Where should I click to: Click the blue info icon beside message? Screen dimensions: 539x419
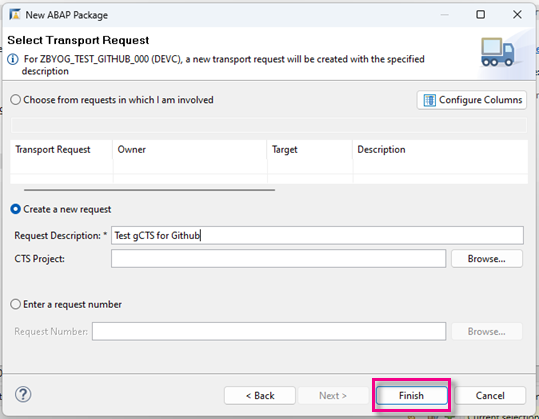[x=13, y=59]
